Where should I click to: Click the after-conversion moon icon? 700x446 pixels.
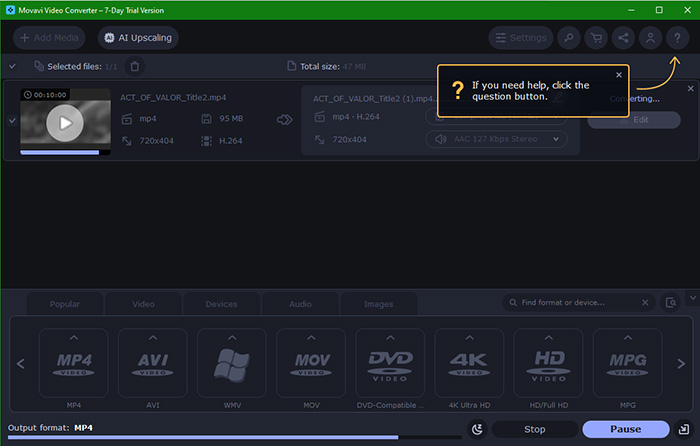[x=478, y=429]
